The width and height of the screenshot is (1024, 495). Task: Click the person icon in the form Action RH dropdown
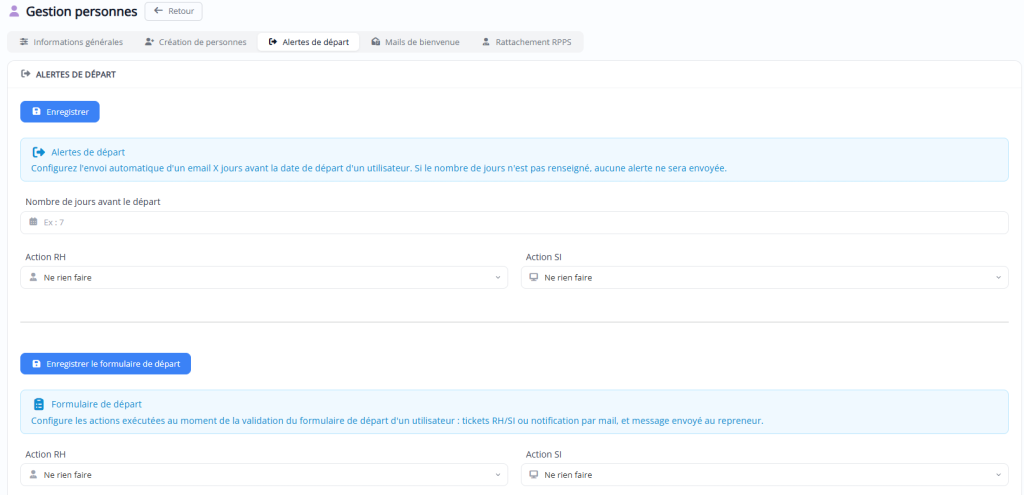(x=33, y=475)
